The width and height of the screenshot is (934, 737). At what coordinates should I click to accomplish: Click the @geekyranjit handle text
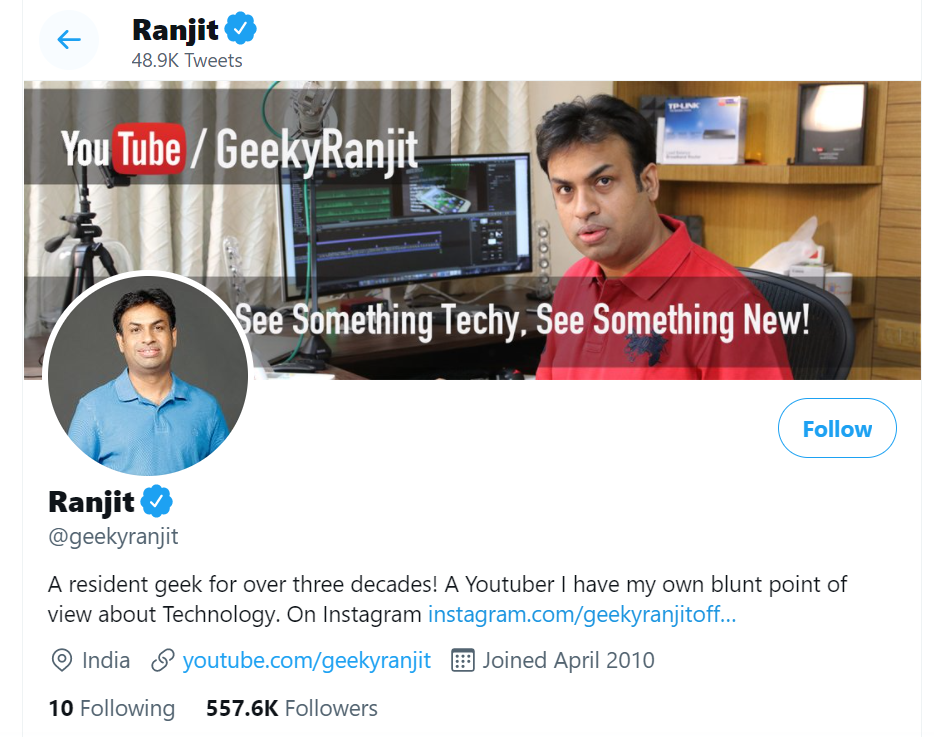113,536
